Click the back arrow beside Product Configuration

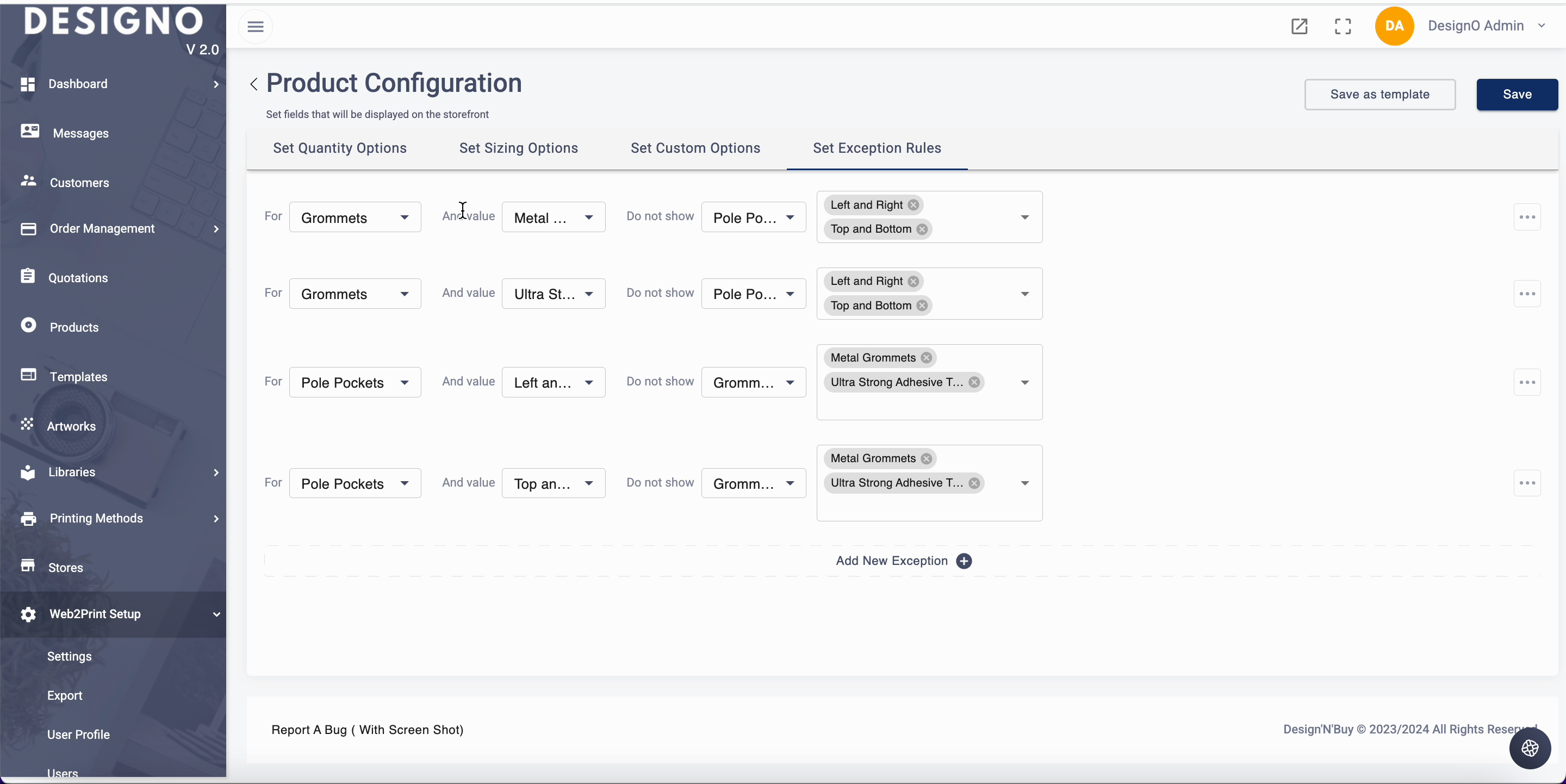coord(254,84)
